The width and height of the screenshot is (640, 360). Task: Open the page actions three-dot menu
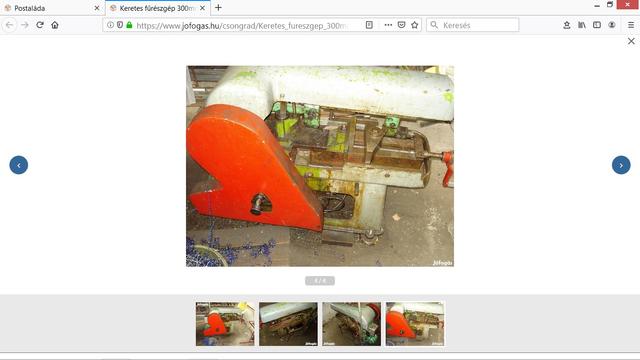click(388, 25)
